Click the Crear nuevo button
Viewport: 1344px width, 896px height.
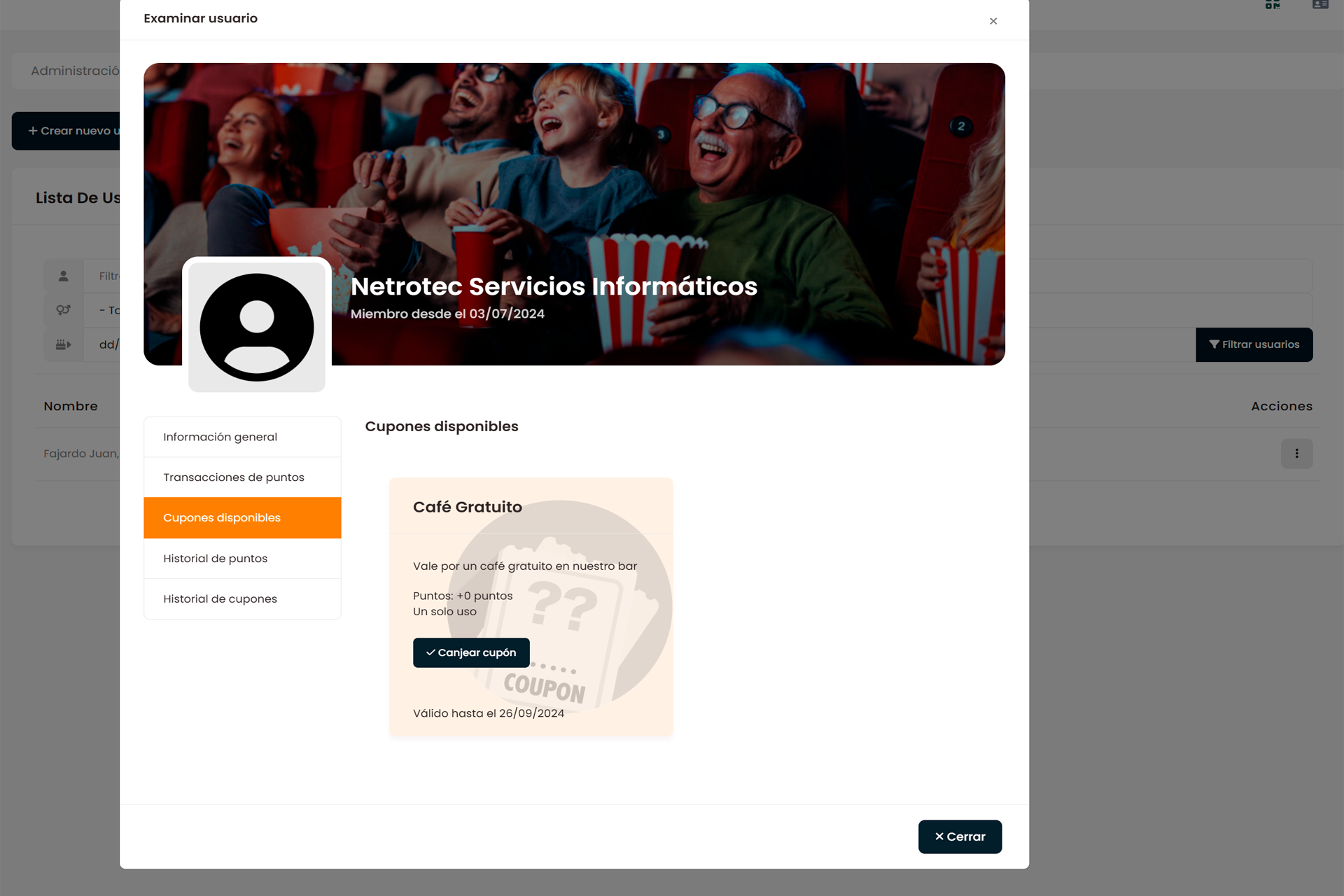pos(66,131)
